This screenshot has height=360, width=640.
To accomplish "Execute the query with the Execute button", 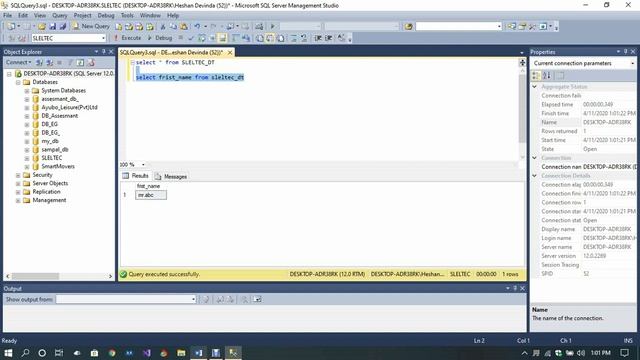I will 127,38.
